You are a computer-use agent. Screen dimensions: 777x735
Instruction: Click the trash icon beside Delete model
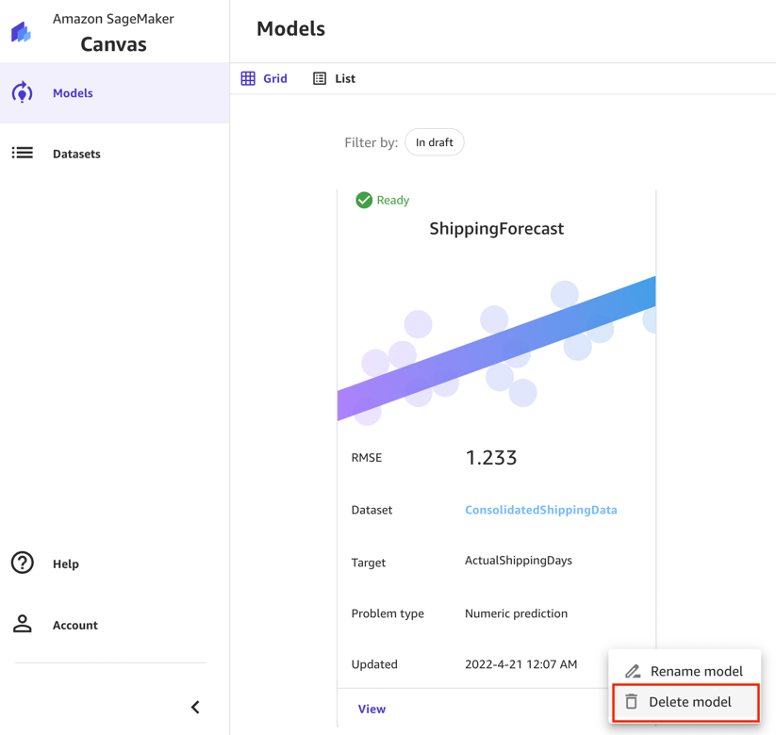(631, 702)
